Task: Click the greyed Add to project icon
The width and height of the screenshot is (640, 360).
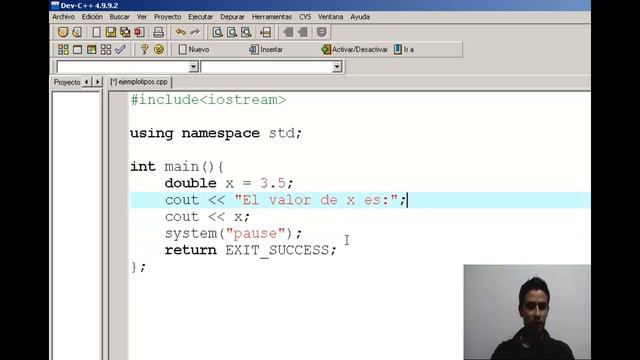Action: click(288, 32)
